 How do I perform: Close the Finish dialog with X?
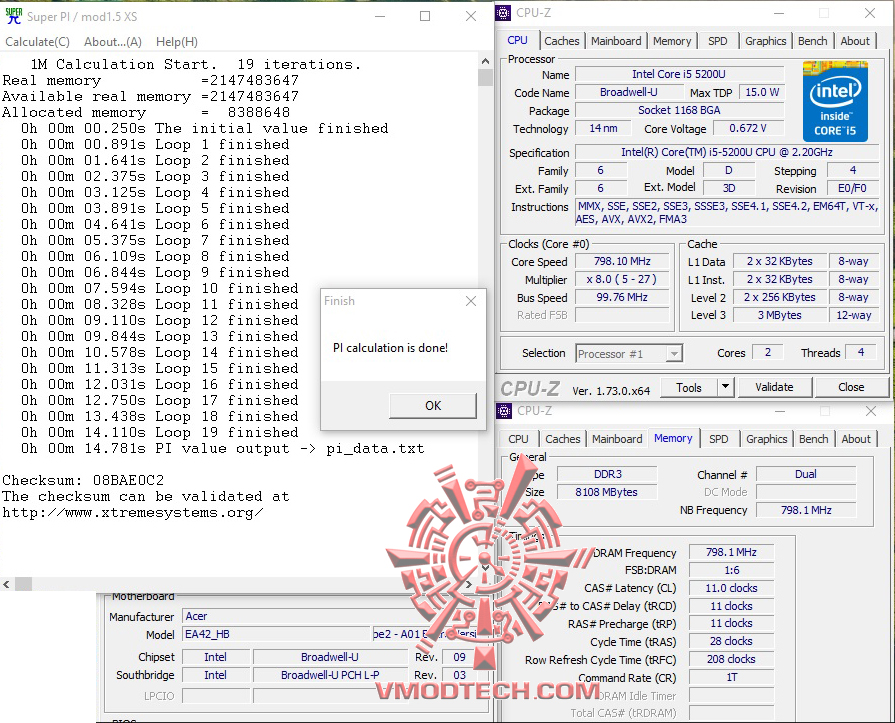click(471, 301)
